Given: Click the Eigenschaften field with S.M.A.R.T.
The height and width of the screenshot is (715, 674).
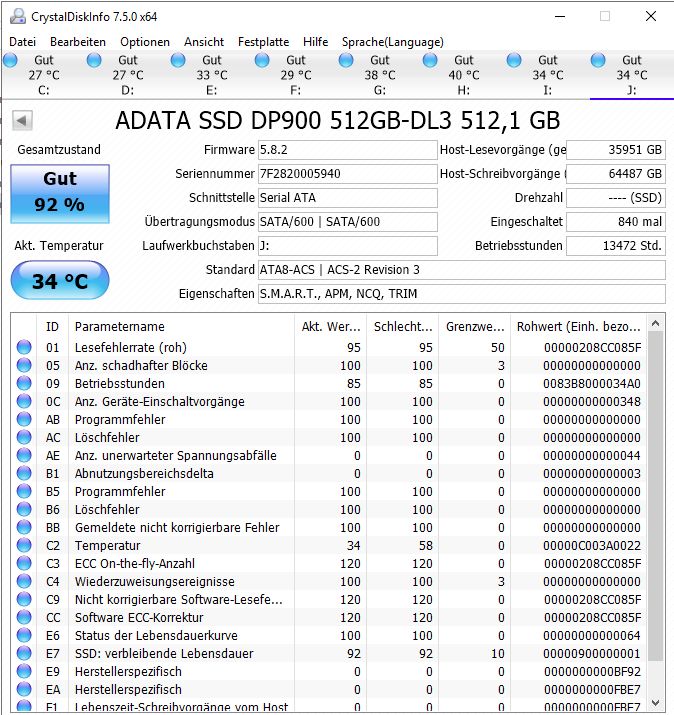Looking at the screenshot, I should tap(461, 294).
